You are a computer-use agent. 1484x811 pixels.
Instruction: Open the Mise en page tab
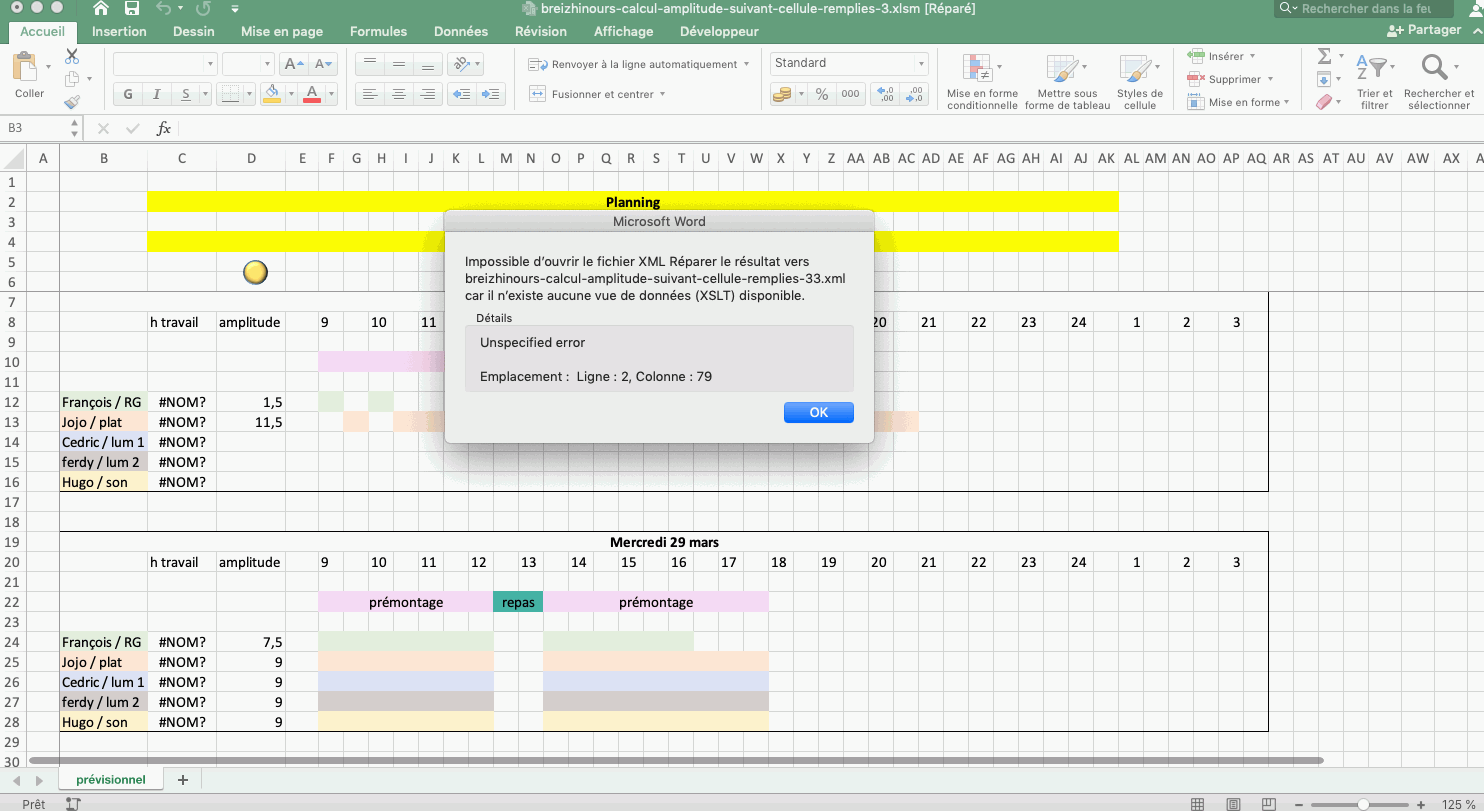282,31
